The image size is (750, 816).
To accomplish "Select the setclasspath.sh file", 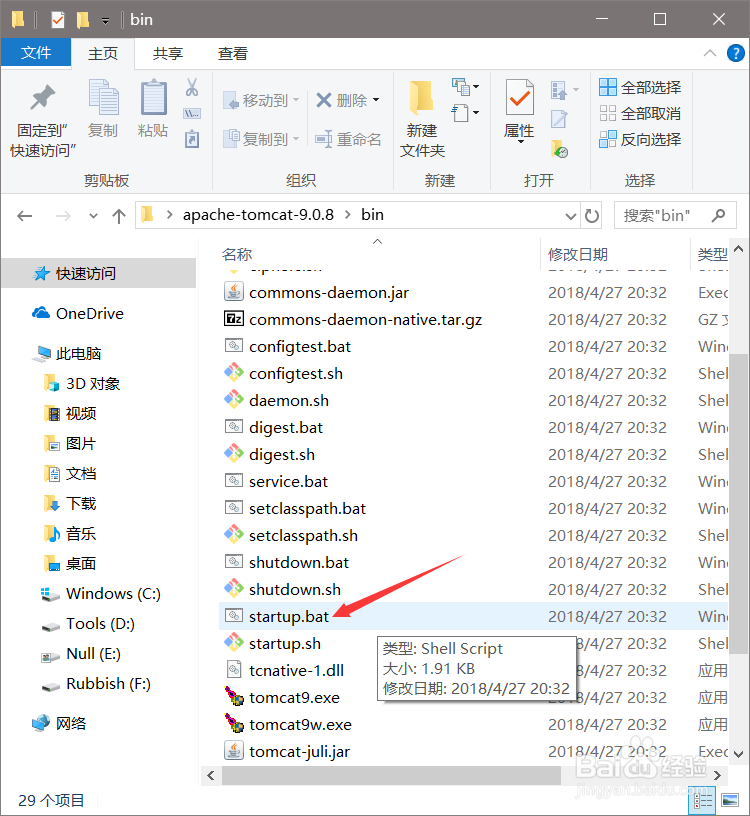I will [x=303, y=535].
